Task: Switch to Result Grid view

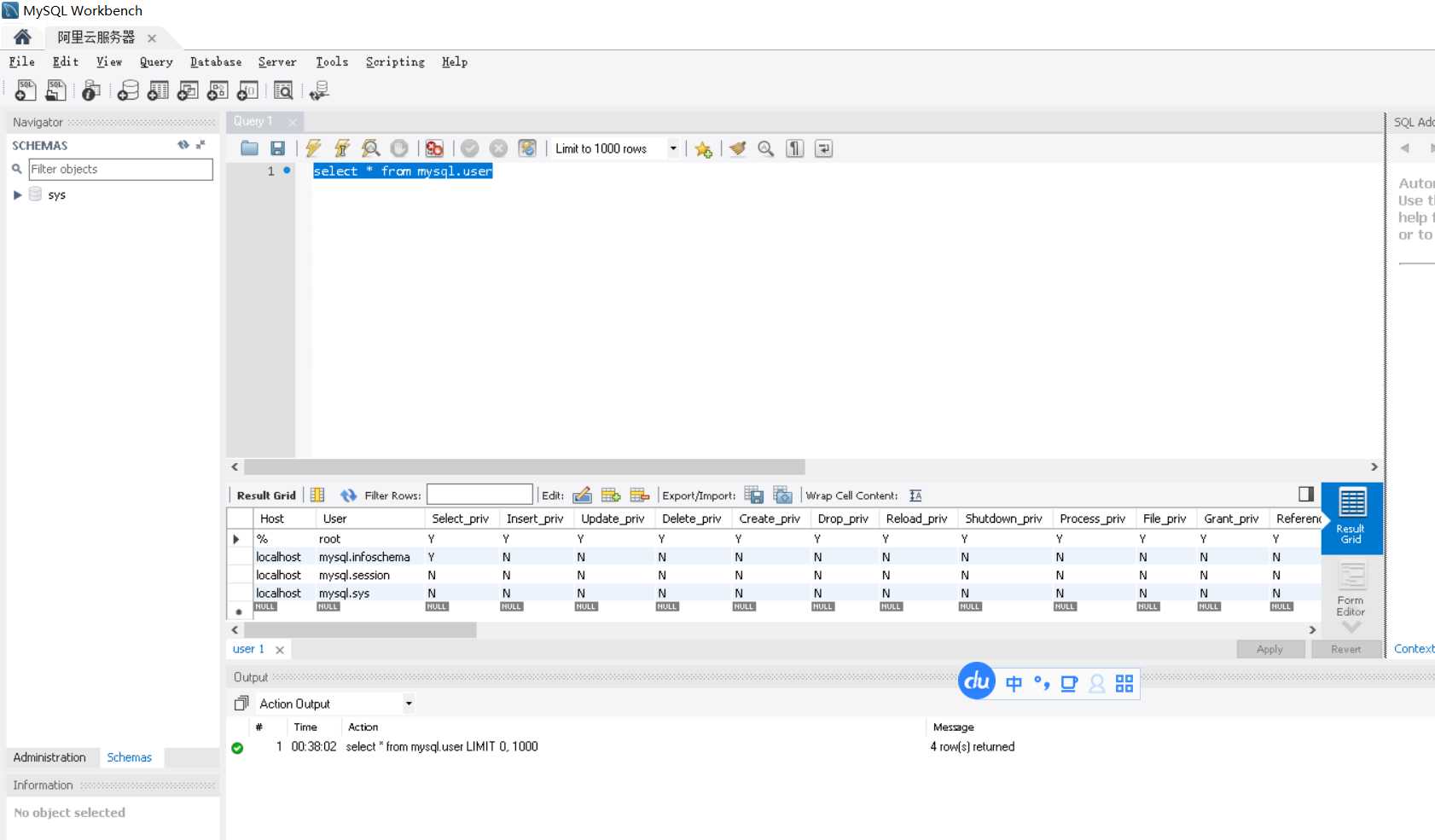Action: click(x=1351, y=517)
